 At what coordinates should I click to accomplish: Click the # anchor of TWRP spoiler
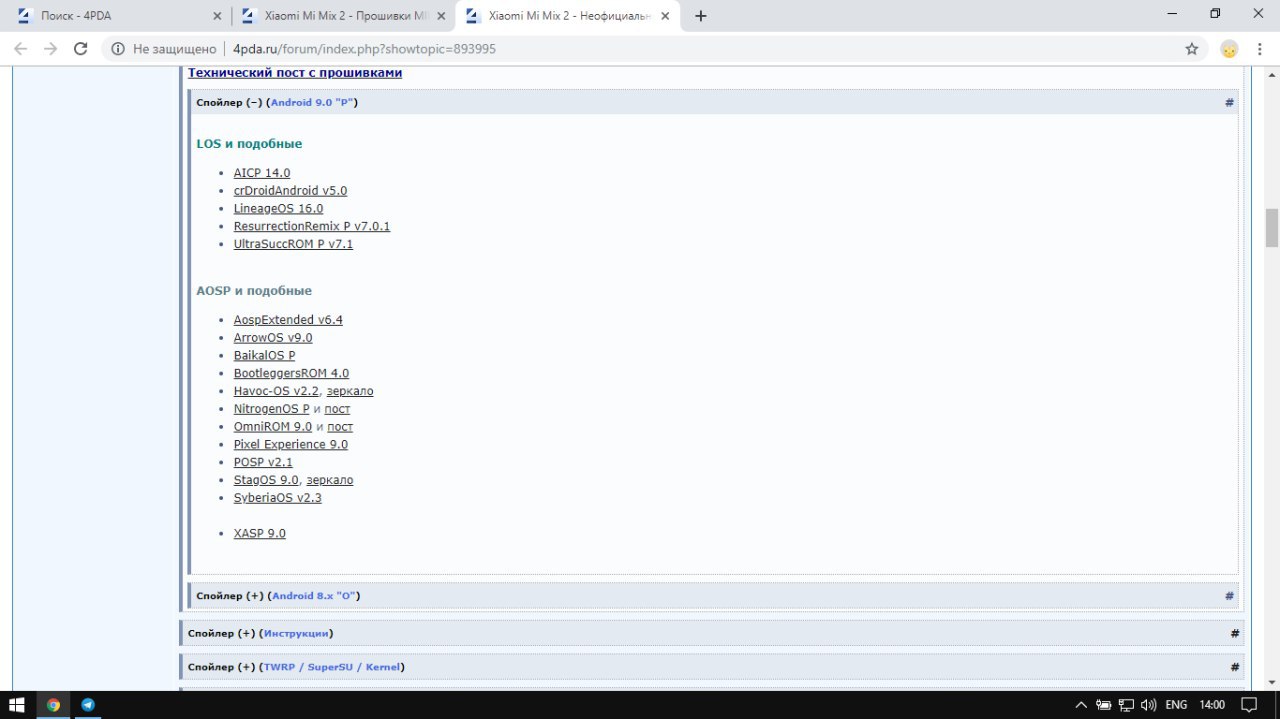coord(1235,666)
